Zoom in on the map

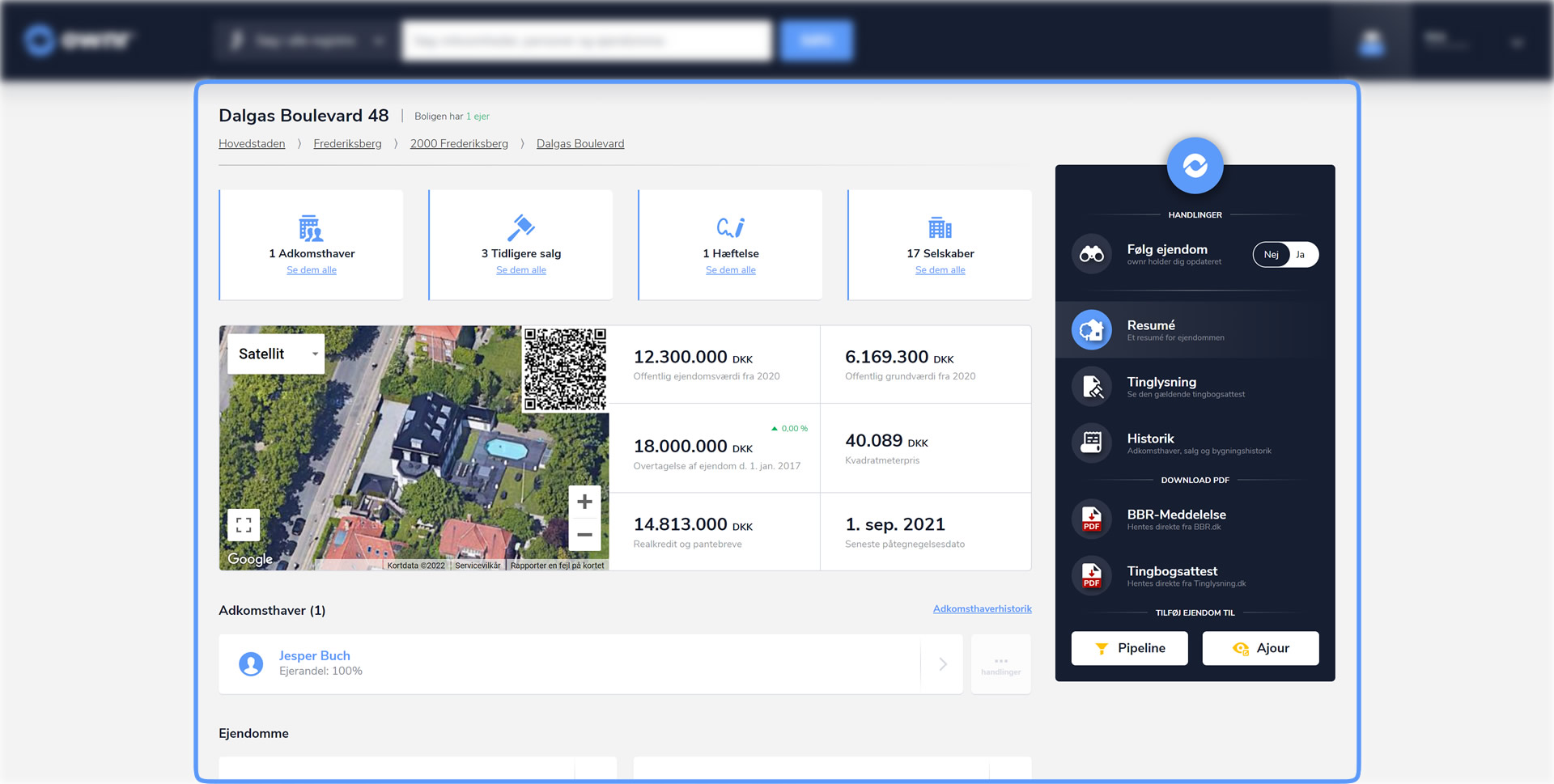click(x=584, y=502)
